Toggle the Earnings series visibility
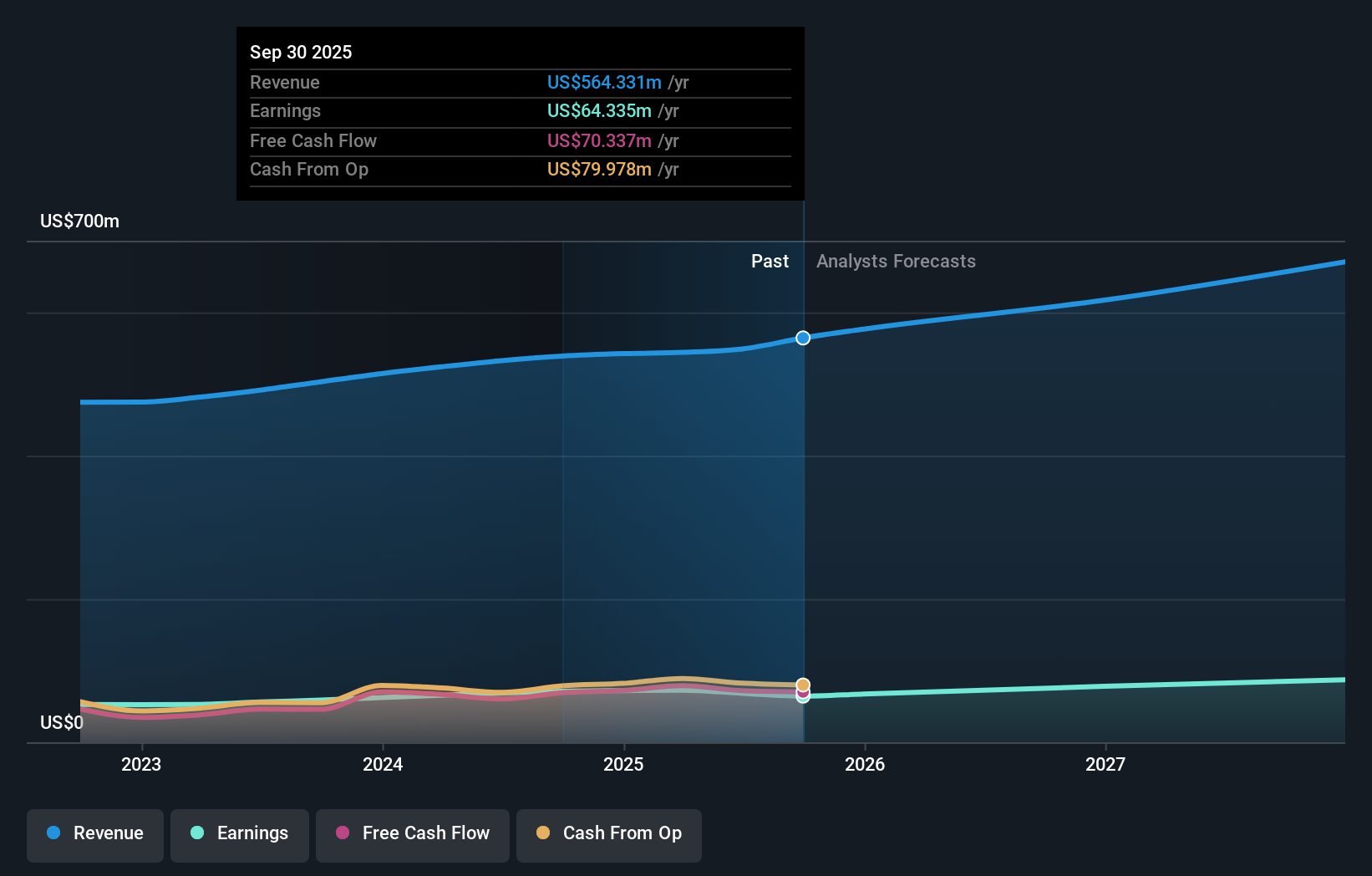The height and width of the screenshot is (876, 1372). coord(239,834)
